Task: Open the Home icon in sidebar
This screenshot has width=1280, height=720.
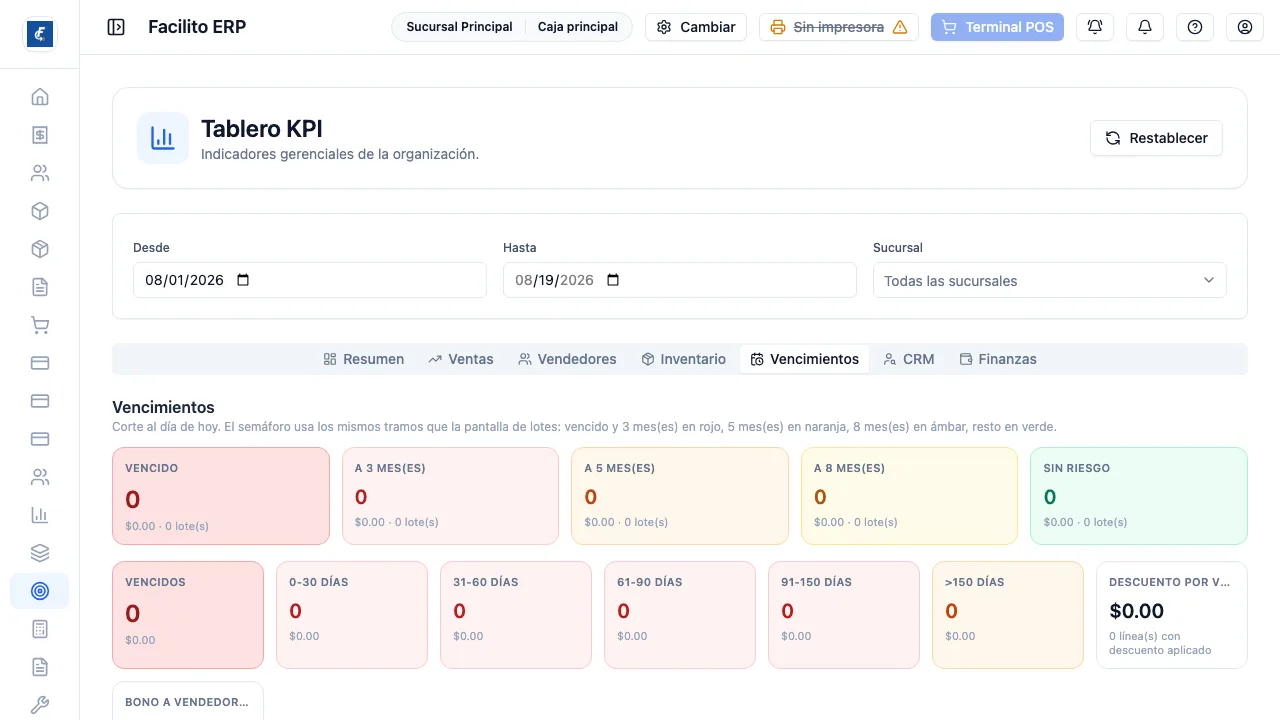Action: point(40,97)
